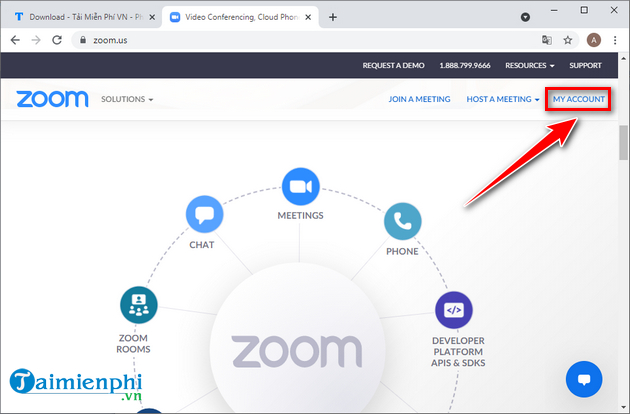The height and width of the screenshot is (414, 630).
Task: Open a new tab with plus
Action: pos(333,17)
